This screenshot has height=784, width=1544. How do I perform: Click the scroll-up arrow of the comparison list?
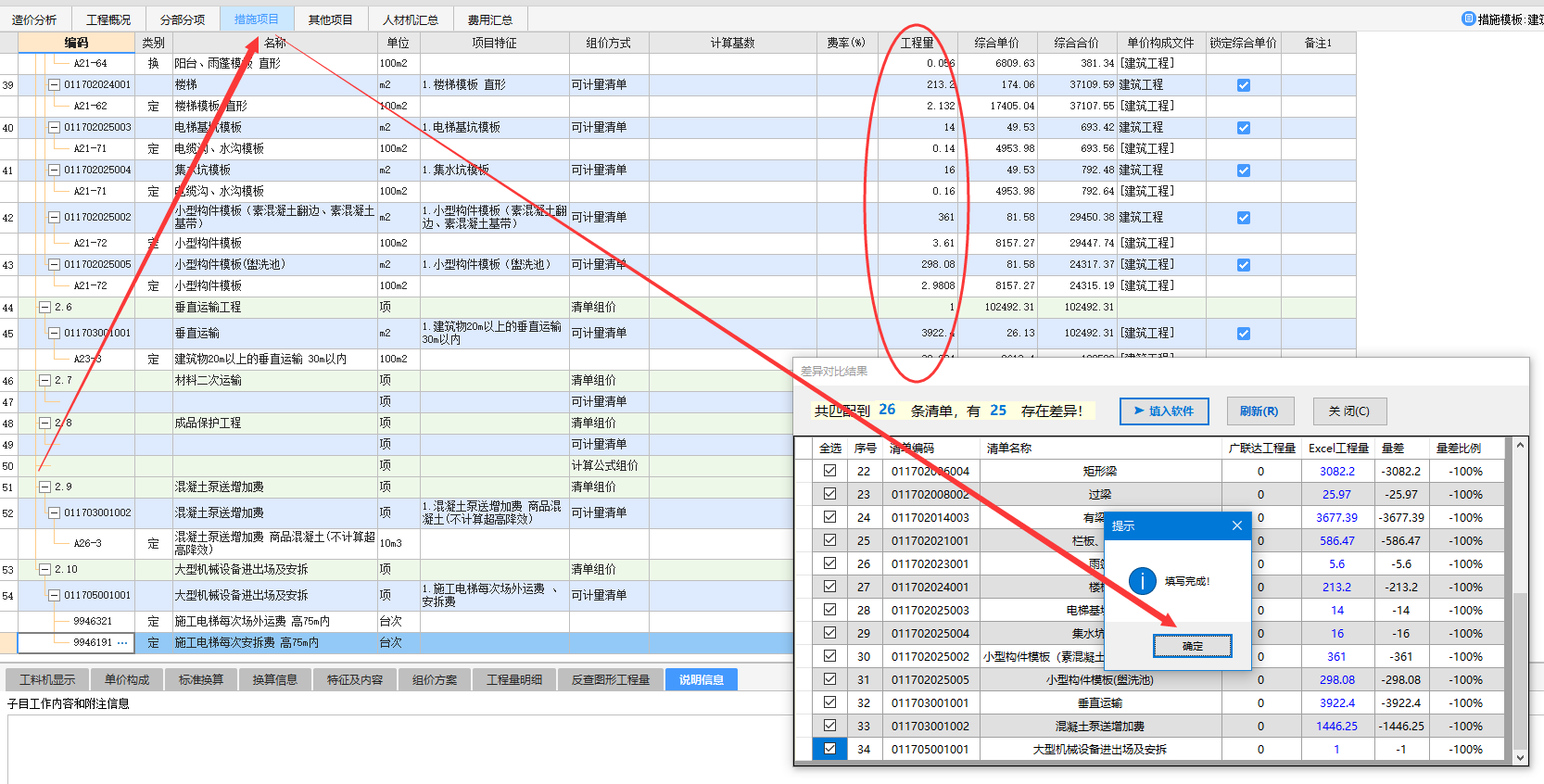(1520, 447)
